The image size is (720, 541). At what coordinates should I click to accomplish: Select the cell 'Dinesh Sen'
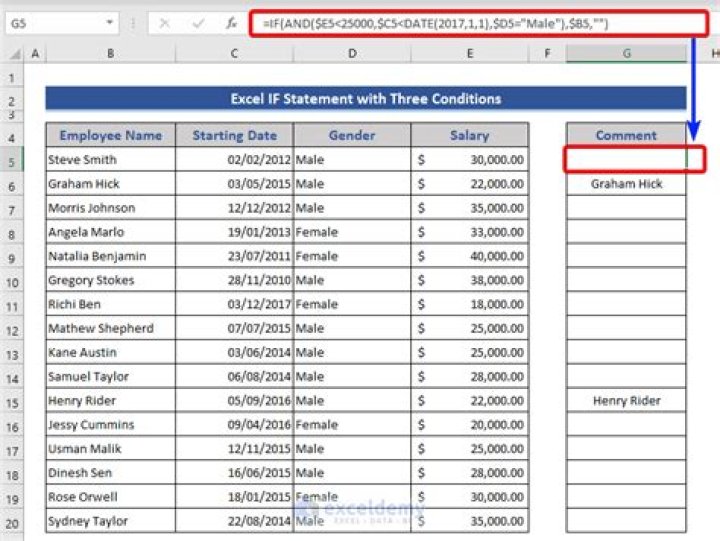111,473
